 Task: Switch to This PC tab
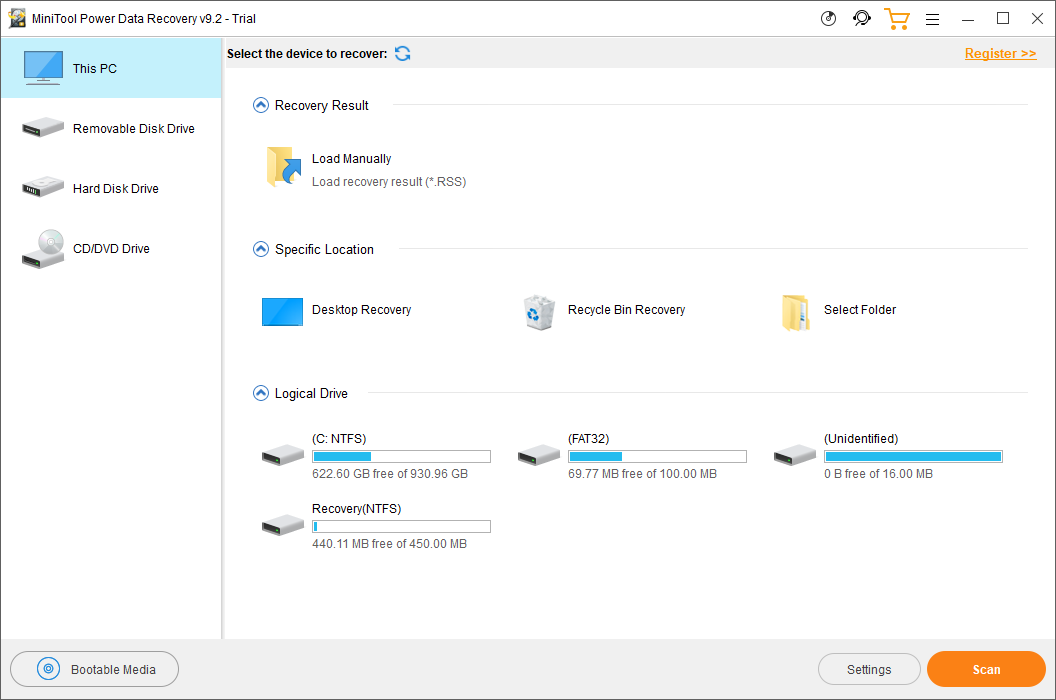point(111,68)
